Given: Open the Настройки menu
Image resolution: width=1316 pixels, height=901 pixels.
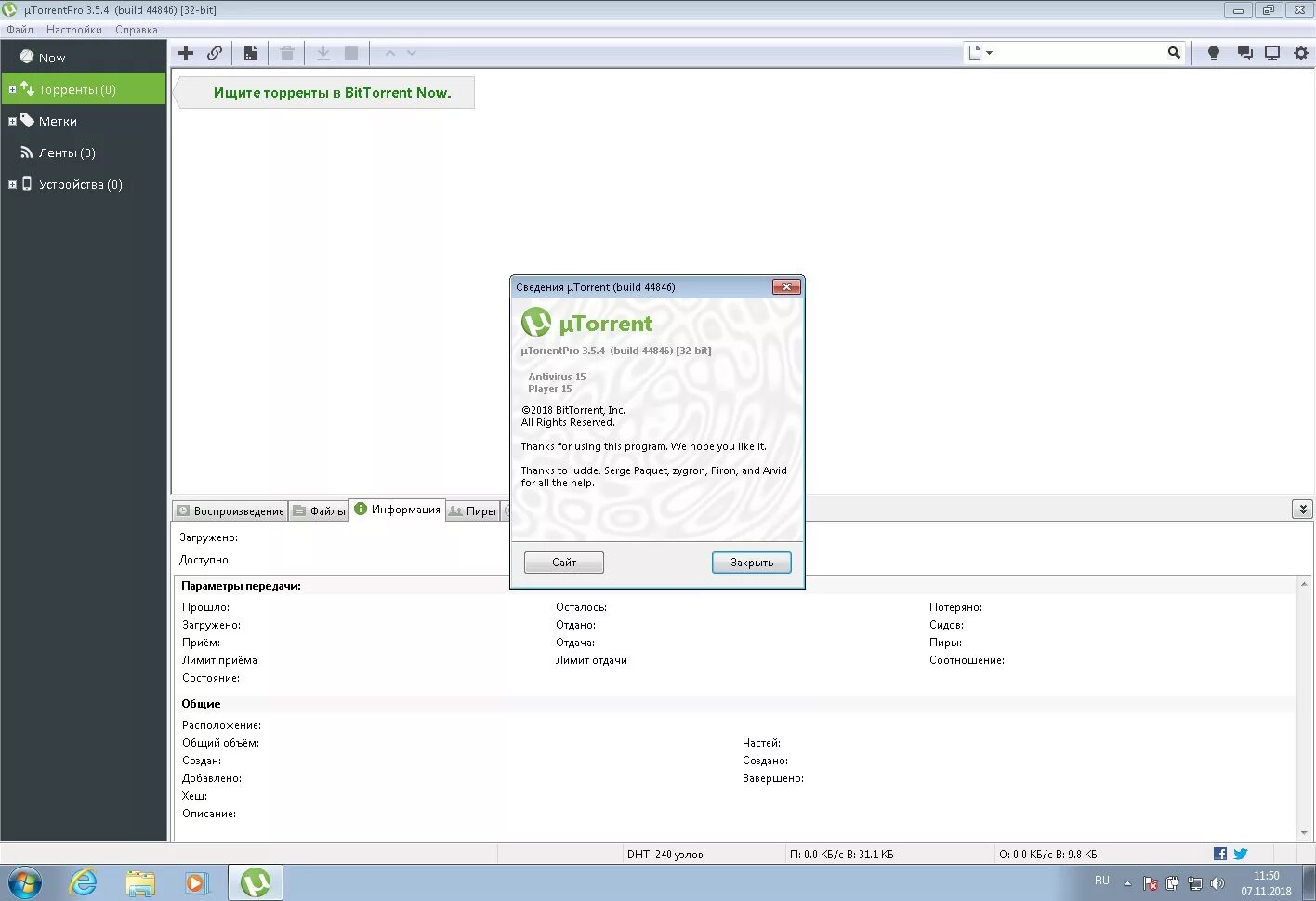Looking at the screenshot, I should 74,30.
